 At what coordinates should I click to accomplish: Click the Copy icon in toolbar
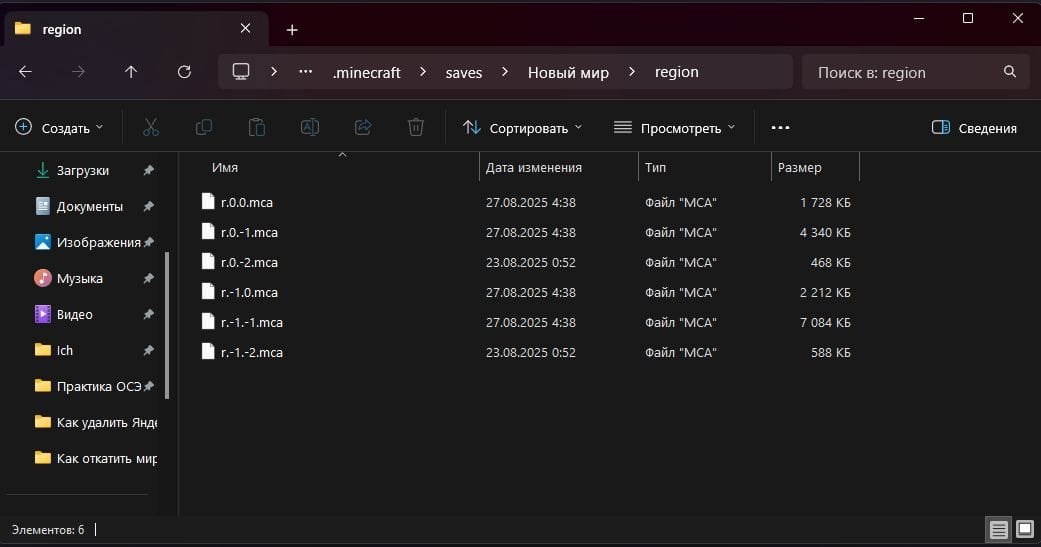pyautogui.click(x=204, y=127)
